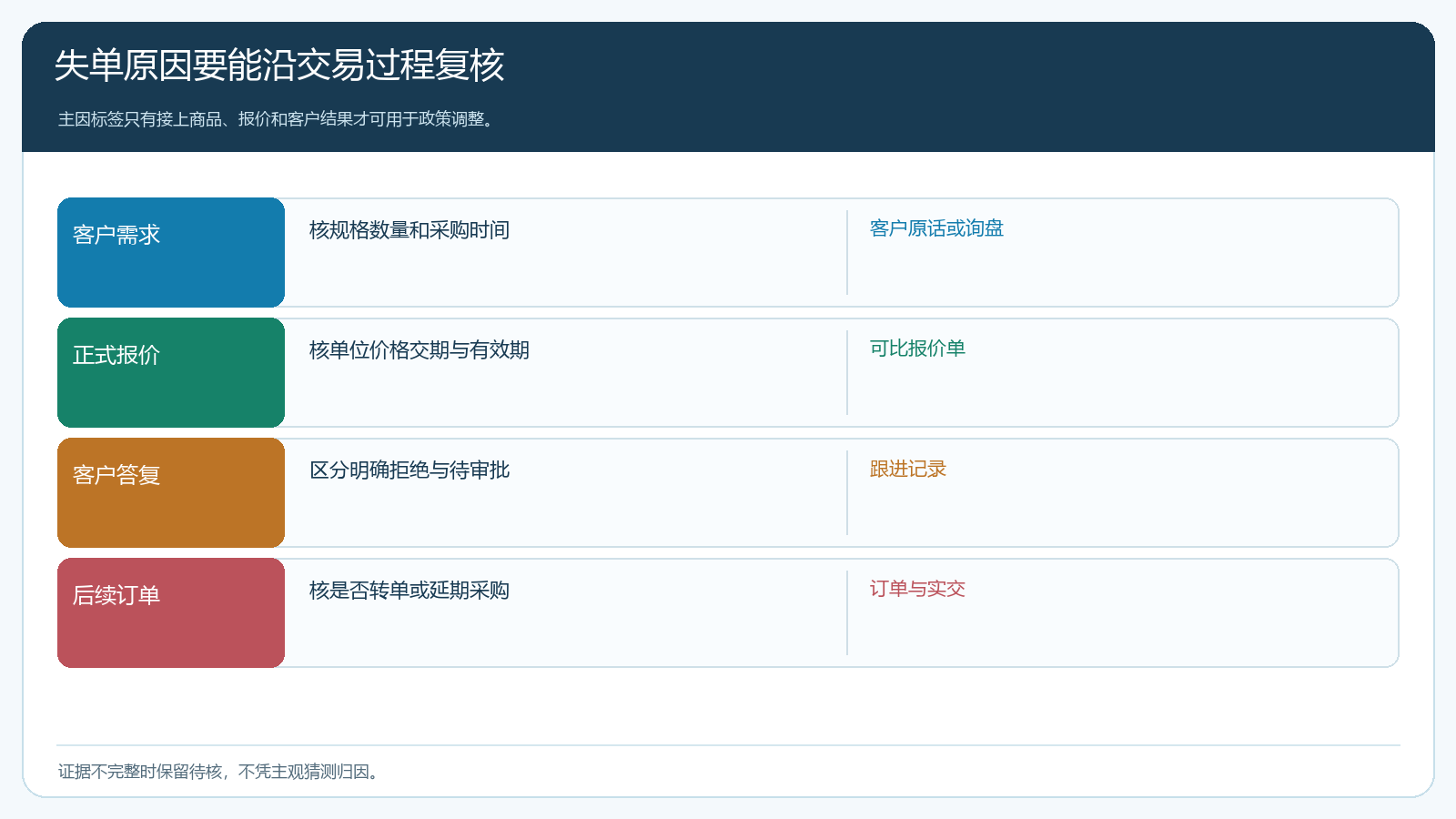Click the blue 客户需求 label block

pos(171,252)
